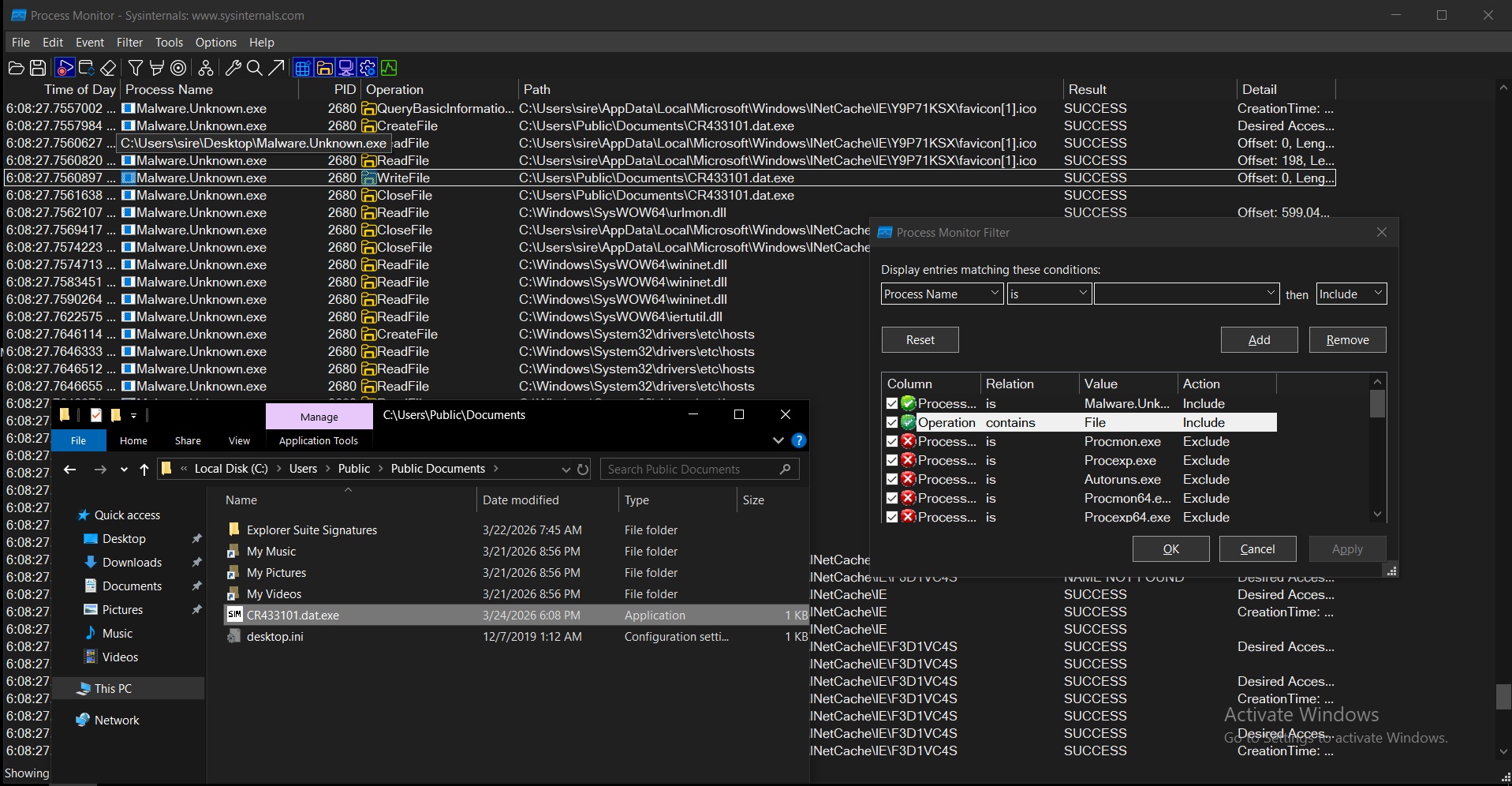Open the Process Tree icon
The height and width of the screenshot is (786, 1512).
tap(205, 68)
